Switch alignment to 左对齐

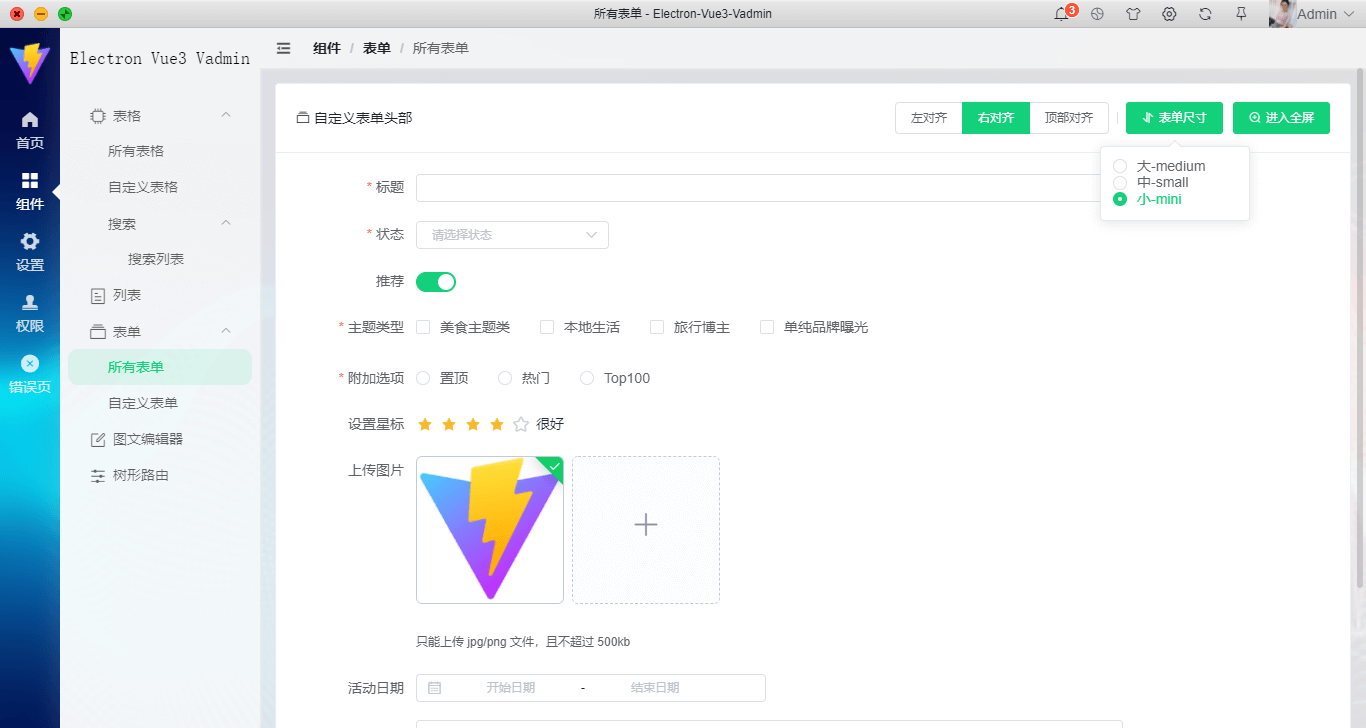[x=928, y=117]
